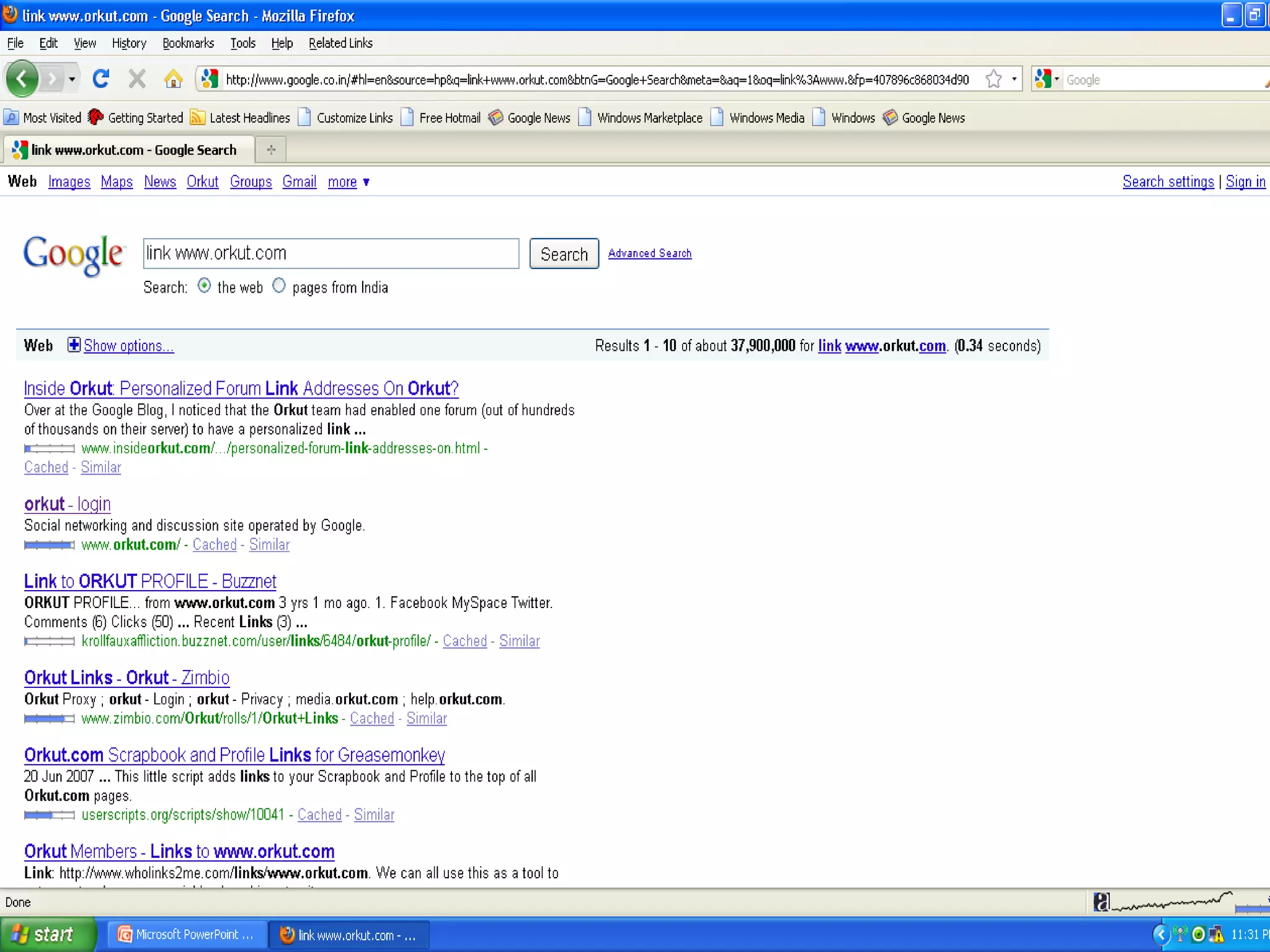Open history dropdown next to Forward arrow

coord(72,79)
